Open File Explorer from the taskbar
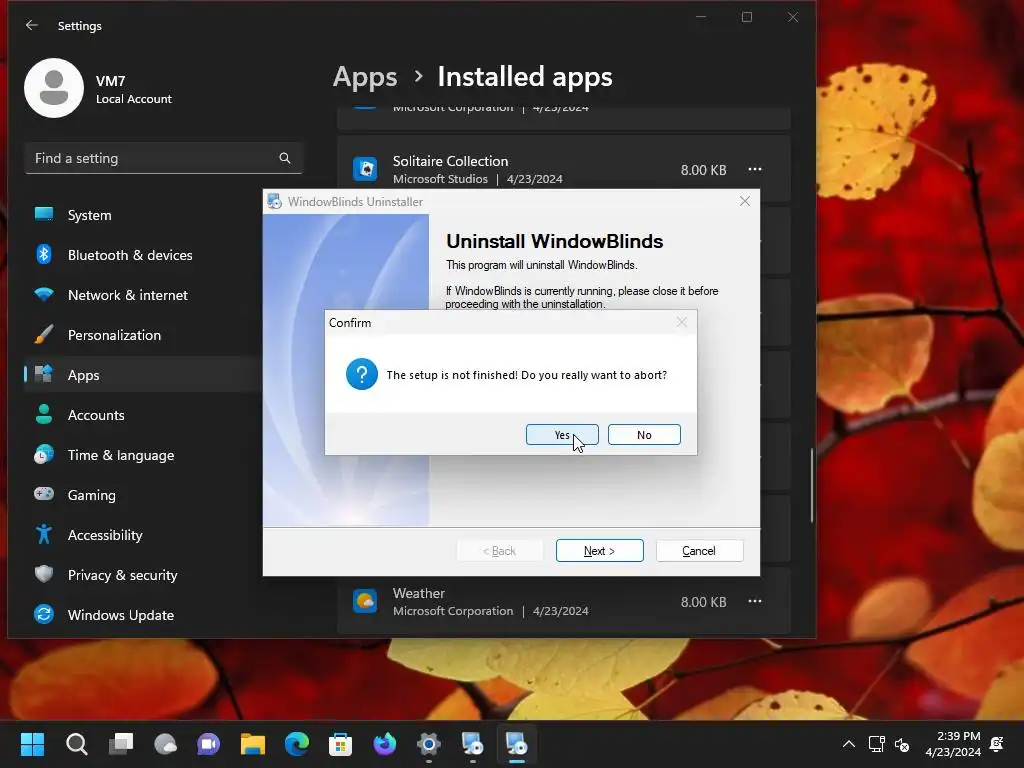This screenshot has height=768, width=1024. 253,744
